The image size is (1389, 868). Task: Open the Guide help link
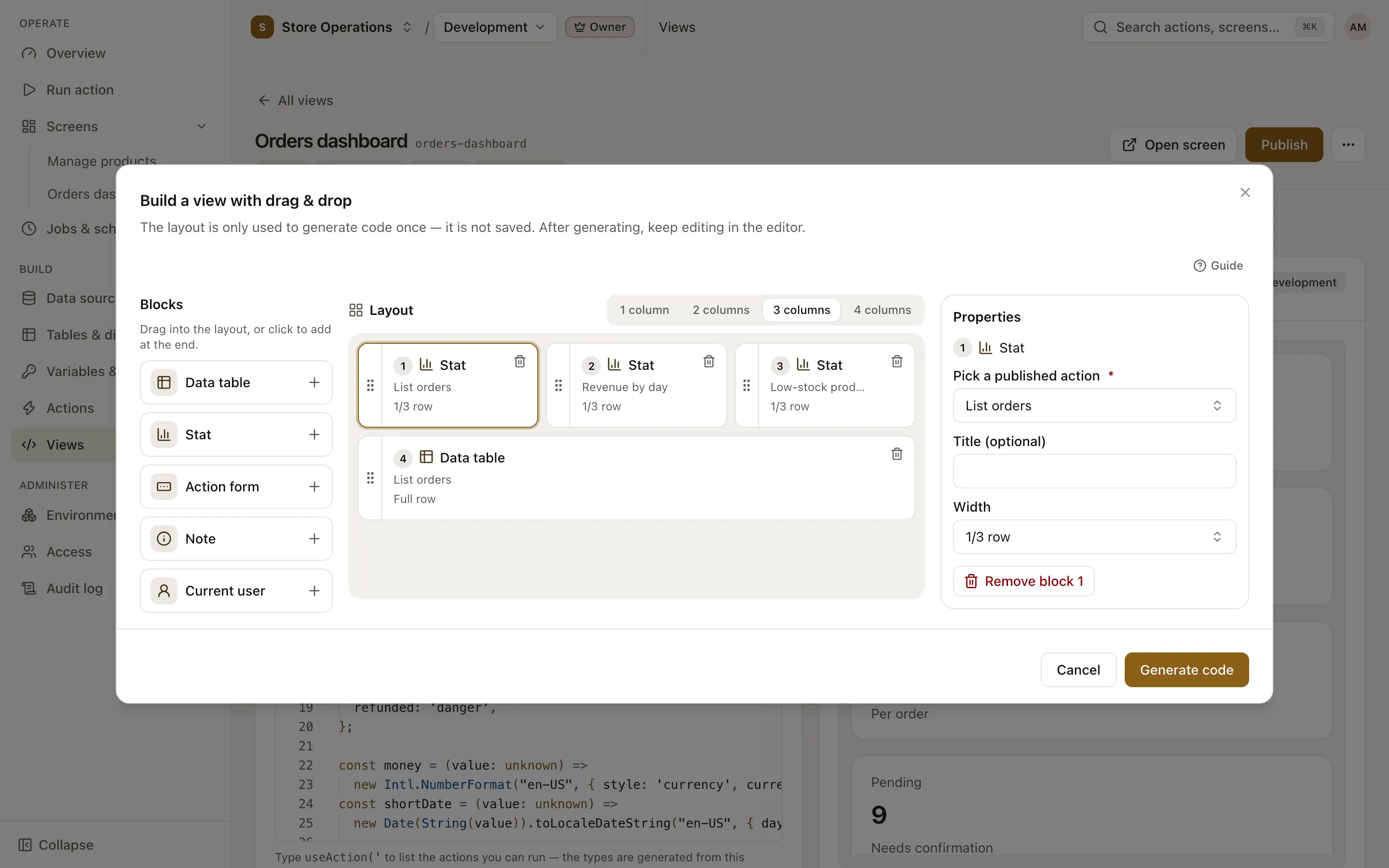point(1218,266)
